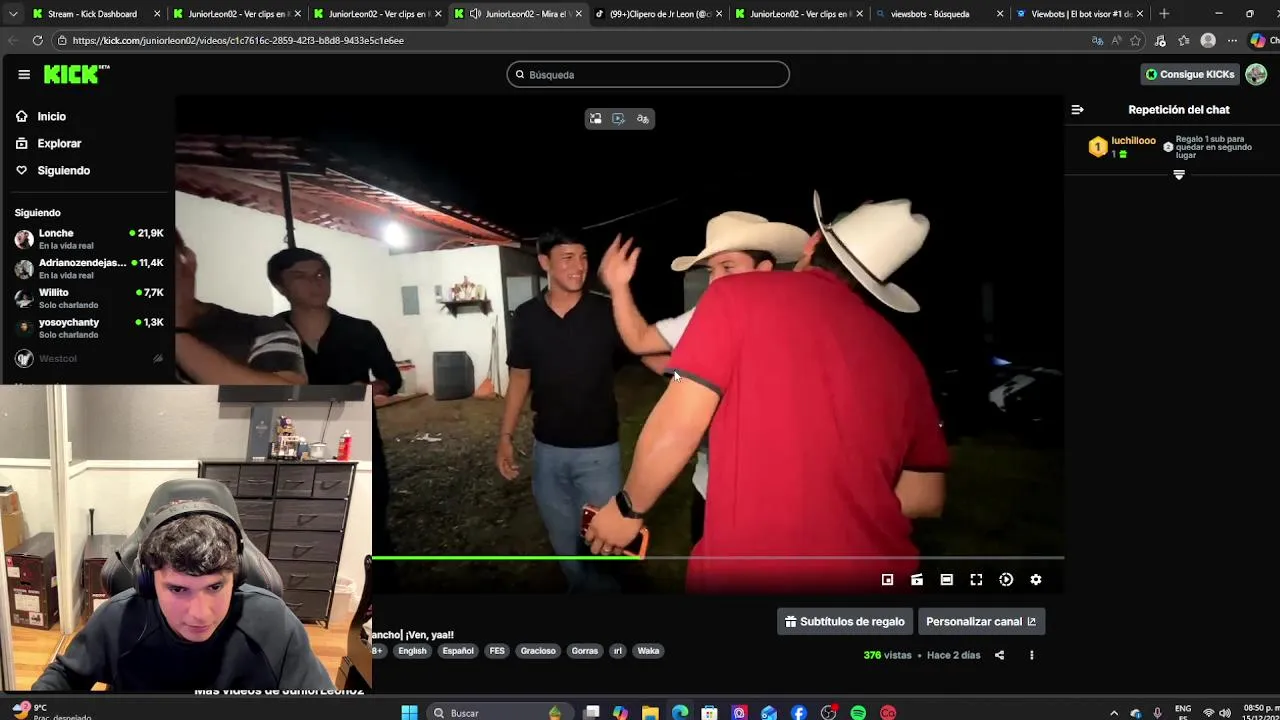Click Consigue KICKs button
Screen dimensions: 1280x720
pos(1190,74)
